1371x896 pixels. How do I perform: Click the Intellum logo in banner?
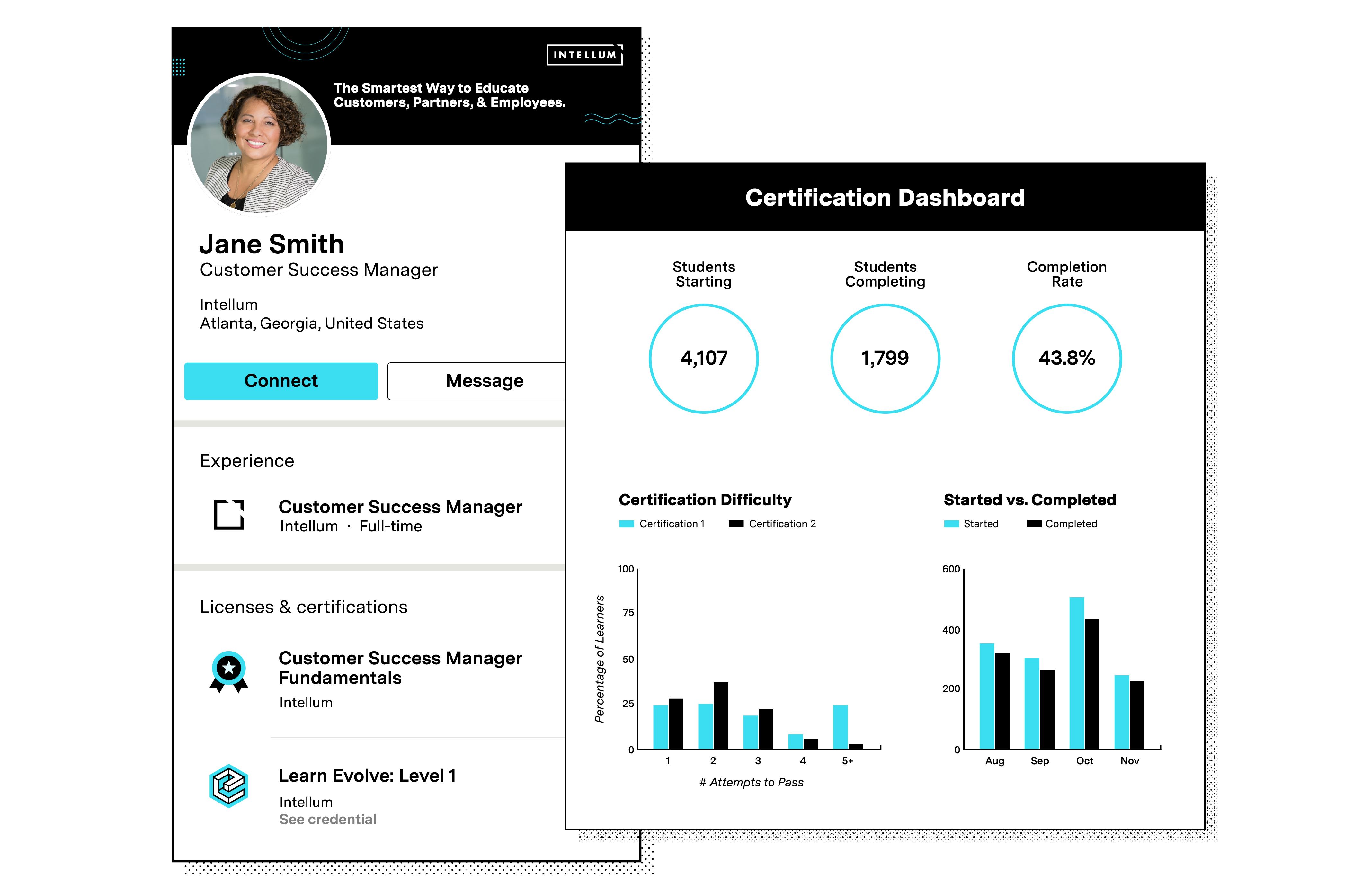[584, 55]
